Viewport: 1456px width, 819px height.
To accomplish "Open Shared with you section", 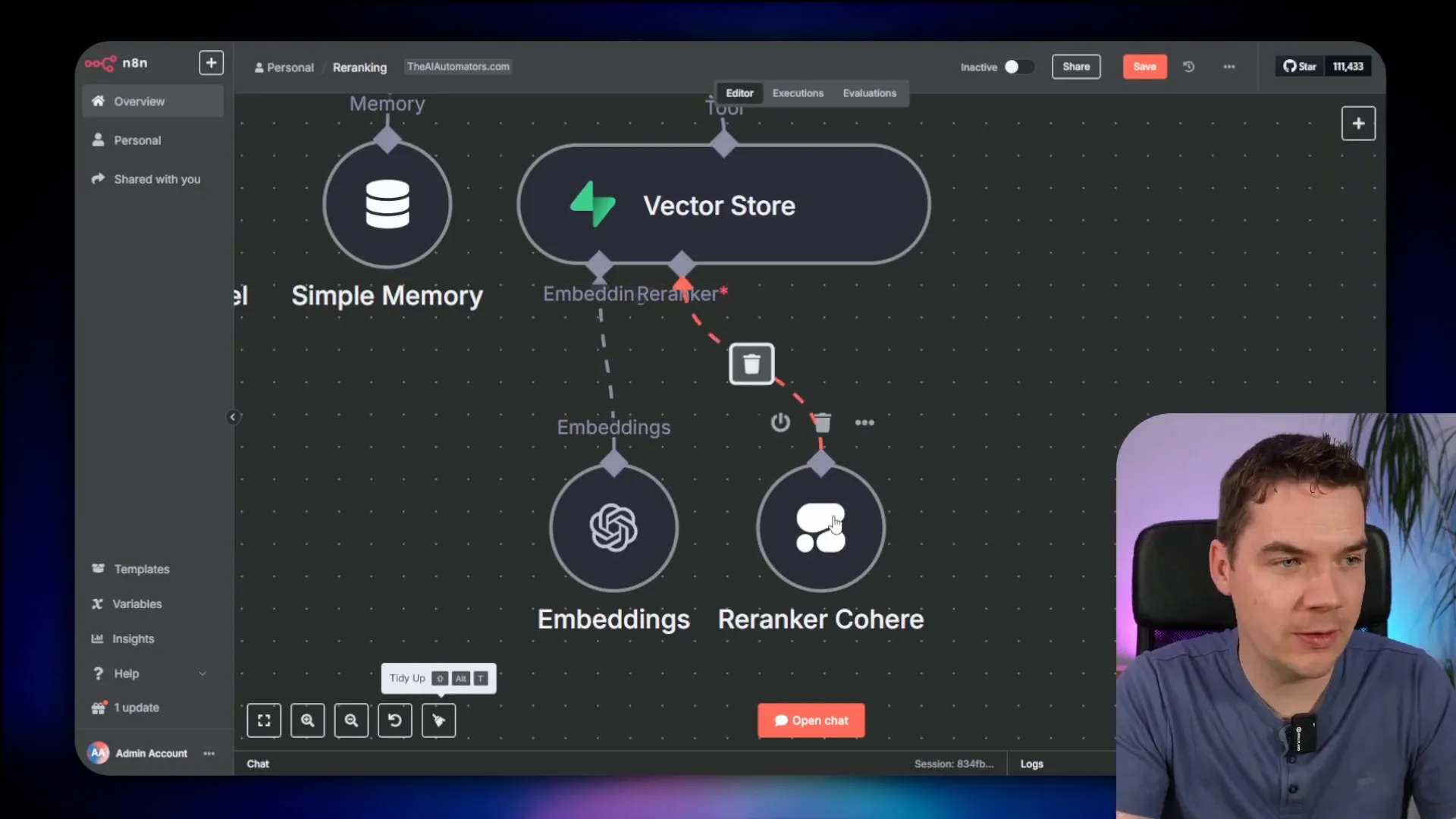I will pos(152,179).
